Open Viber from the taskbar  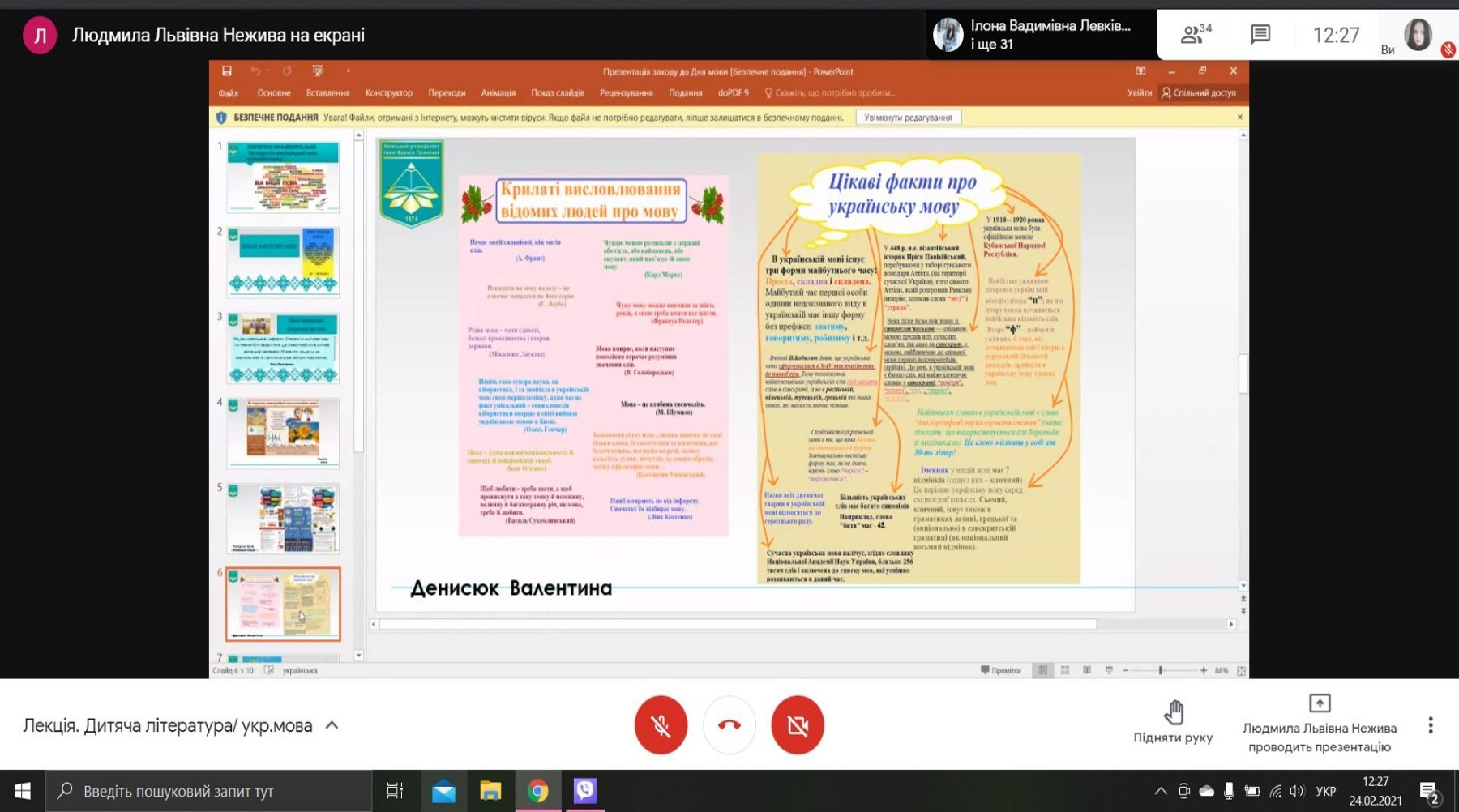(584, 791)
